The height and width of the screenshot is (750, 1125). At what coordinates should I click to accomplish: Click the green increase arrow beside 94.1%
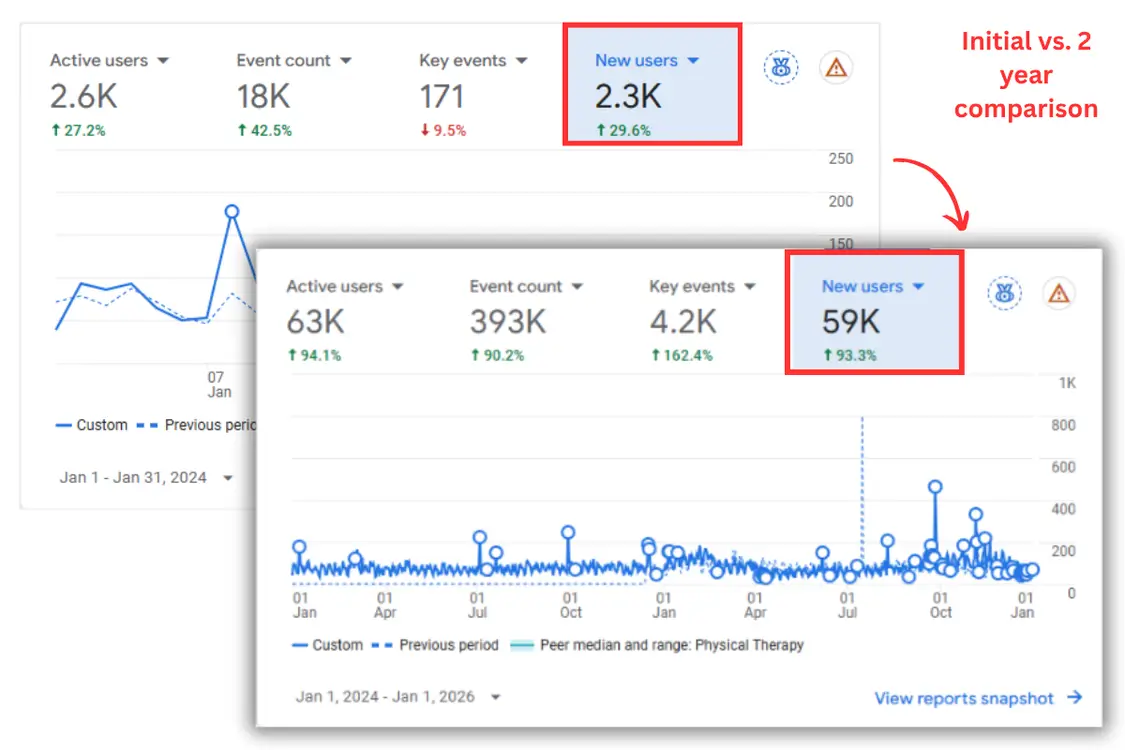(x=291, y=356)
